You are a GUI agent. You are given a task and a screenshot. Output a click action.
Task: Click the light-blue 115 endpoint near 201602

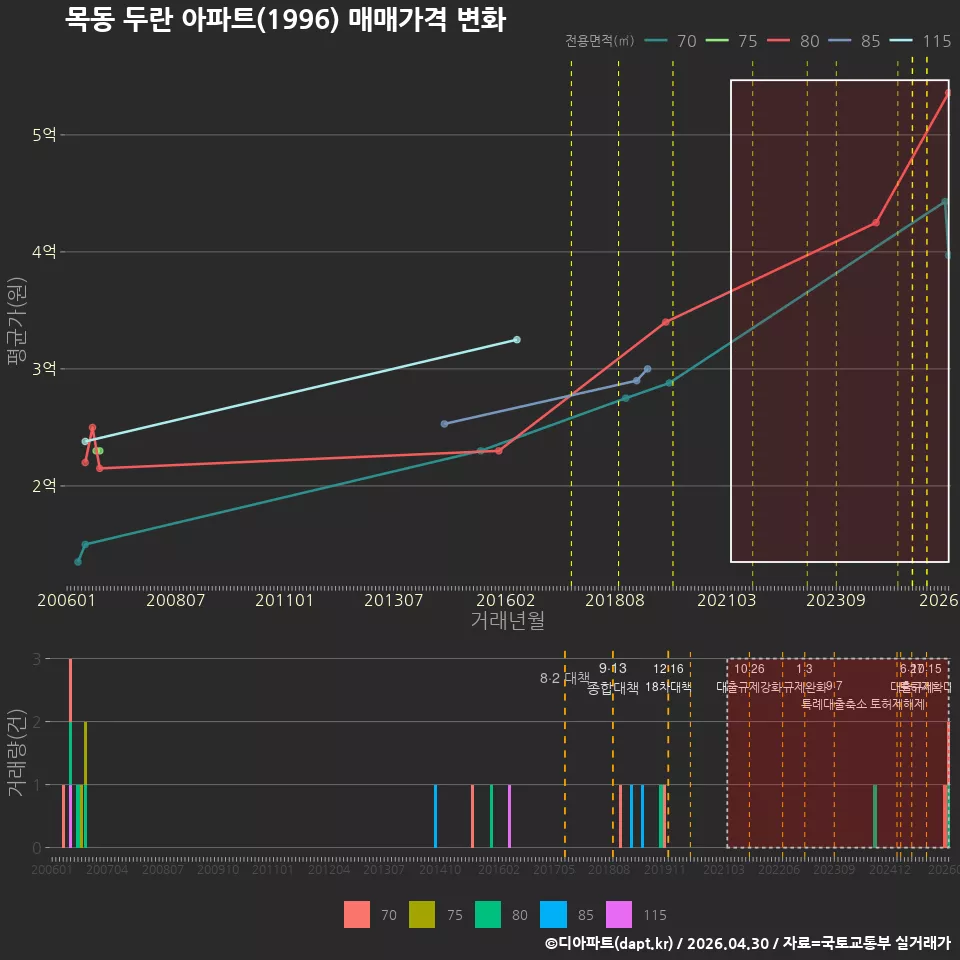(517, 340)
